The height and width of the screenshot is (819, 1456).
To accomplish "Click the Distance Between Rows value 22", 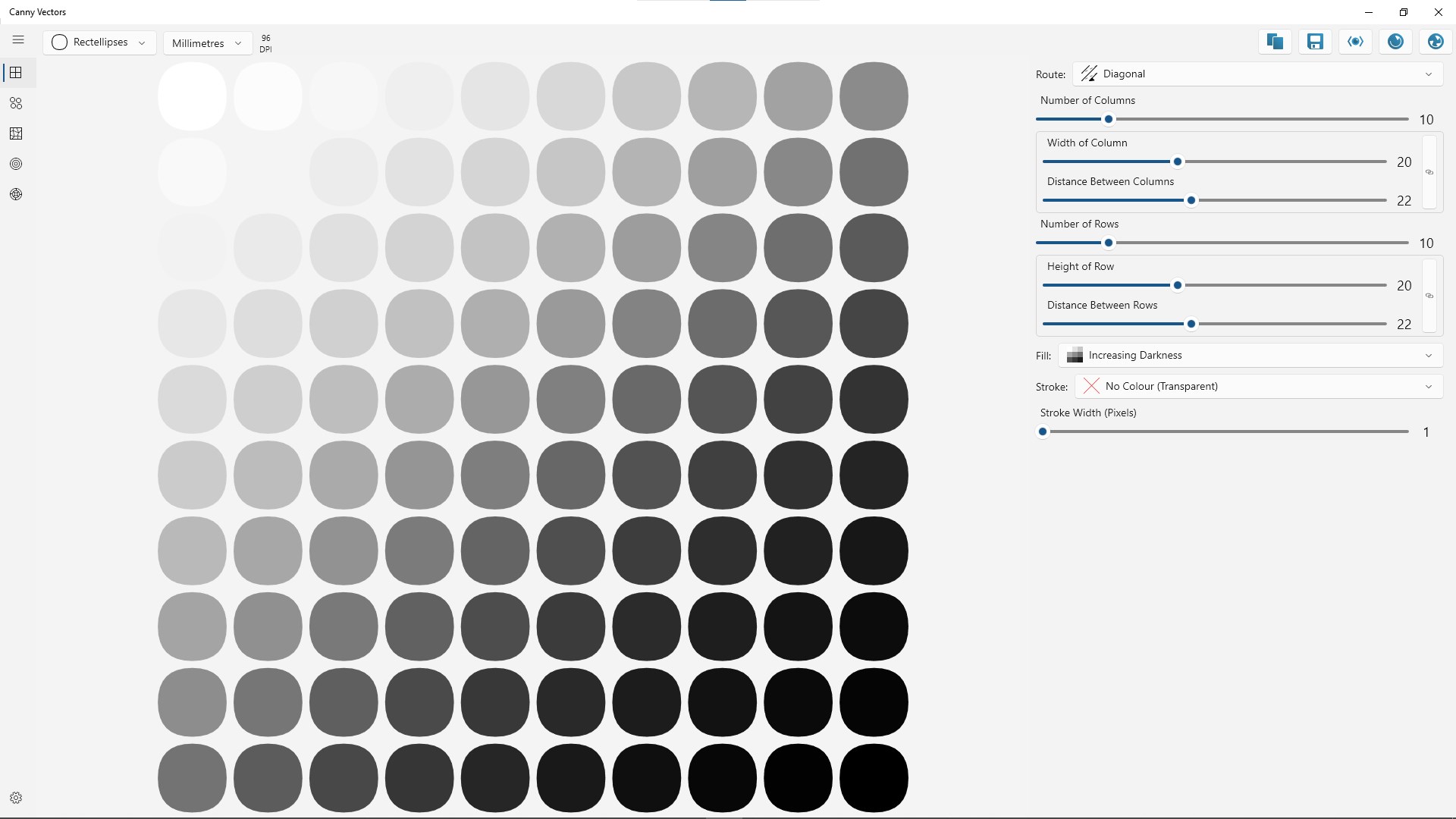I will pos(1404,325).
